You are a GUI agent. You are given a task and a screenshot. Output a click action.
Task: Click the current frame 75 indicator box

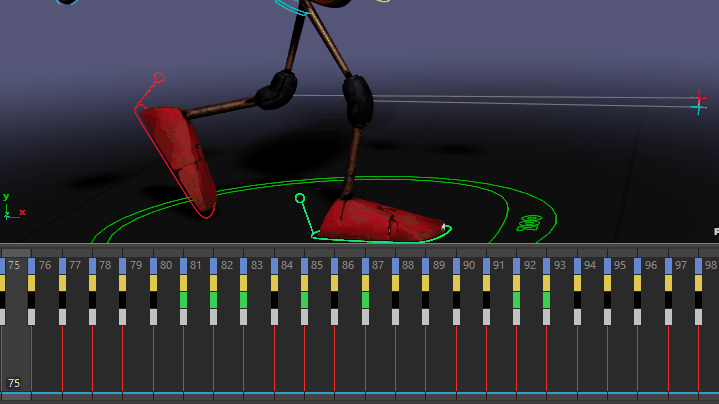(x=14, y=383)
